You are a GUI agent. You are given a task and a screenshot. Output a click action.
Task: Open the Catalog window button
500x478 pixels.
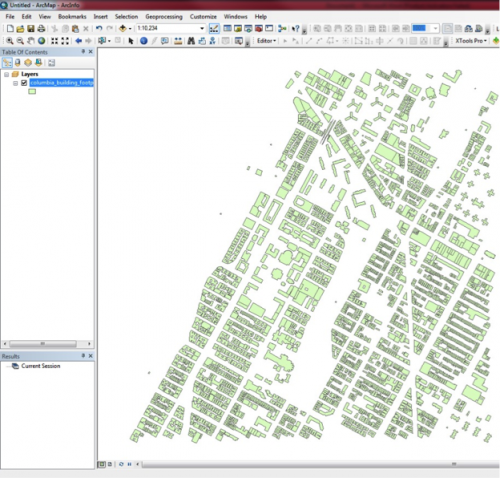[238, 29]
